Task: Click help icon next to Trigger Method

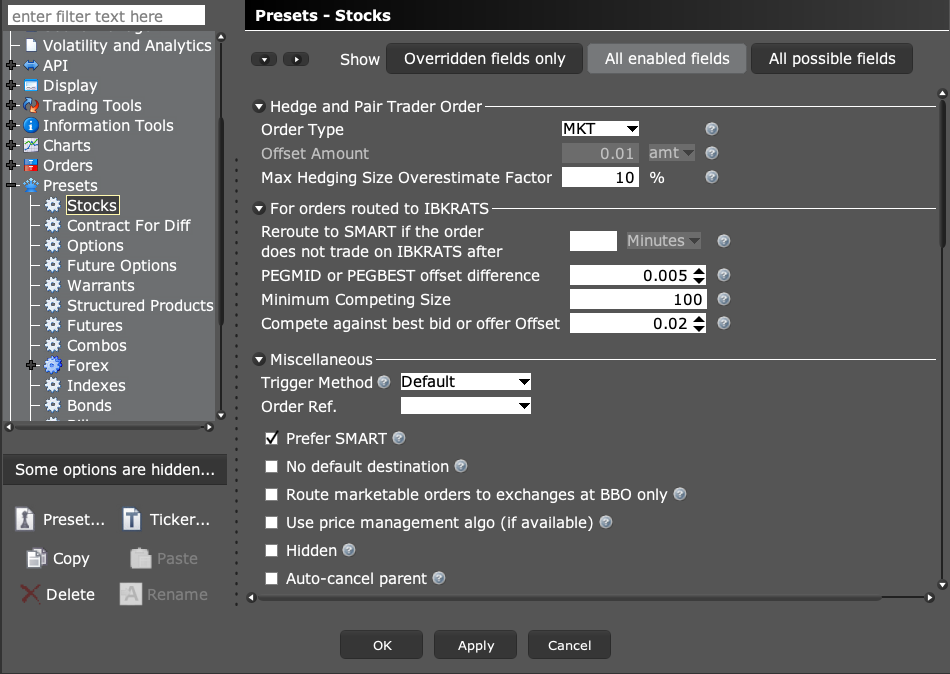Action: coord(384,382)
